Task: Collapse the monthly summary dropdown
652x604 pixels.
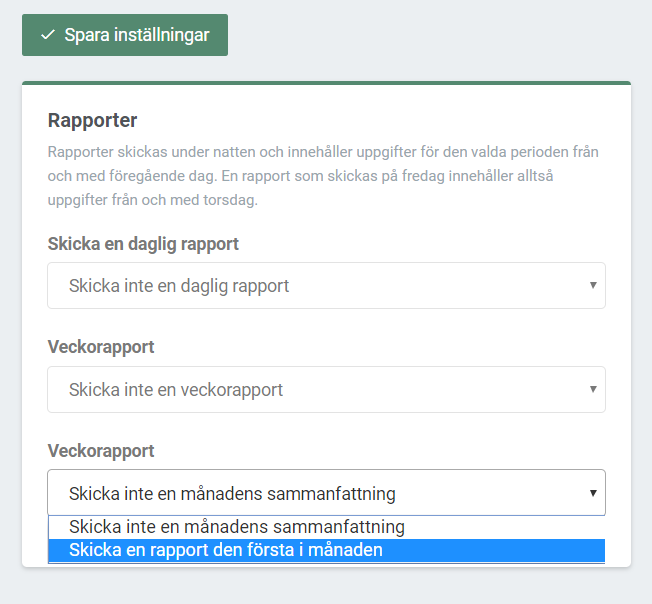Action: tap(326, 493)
